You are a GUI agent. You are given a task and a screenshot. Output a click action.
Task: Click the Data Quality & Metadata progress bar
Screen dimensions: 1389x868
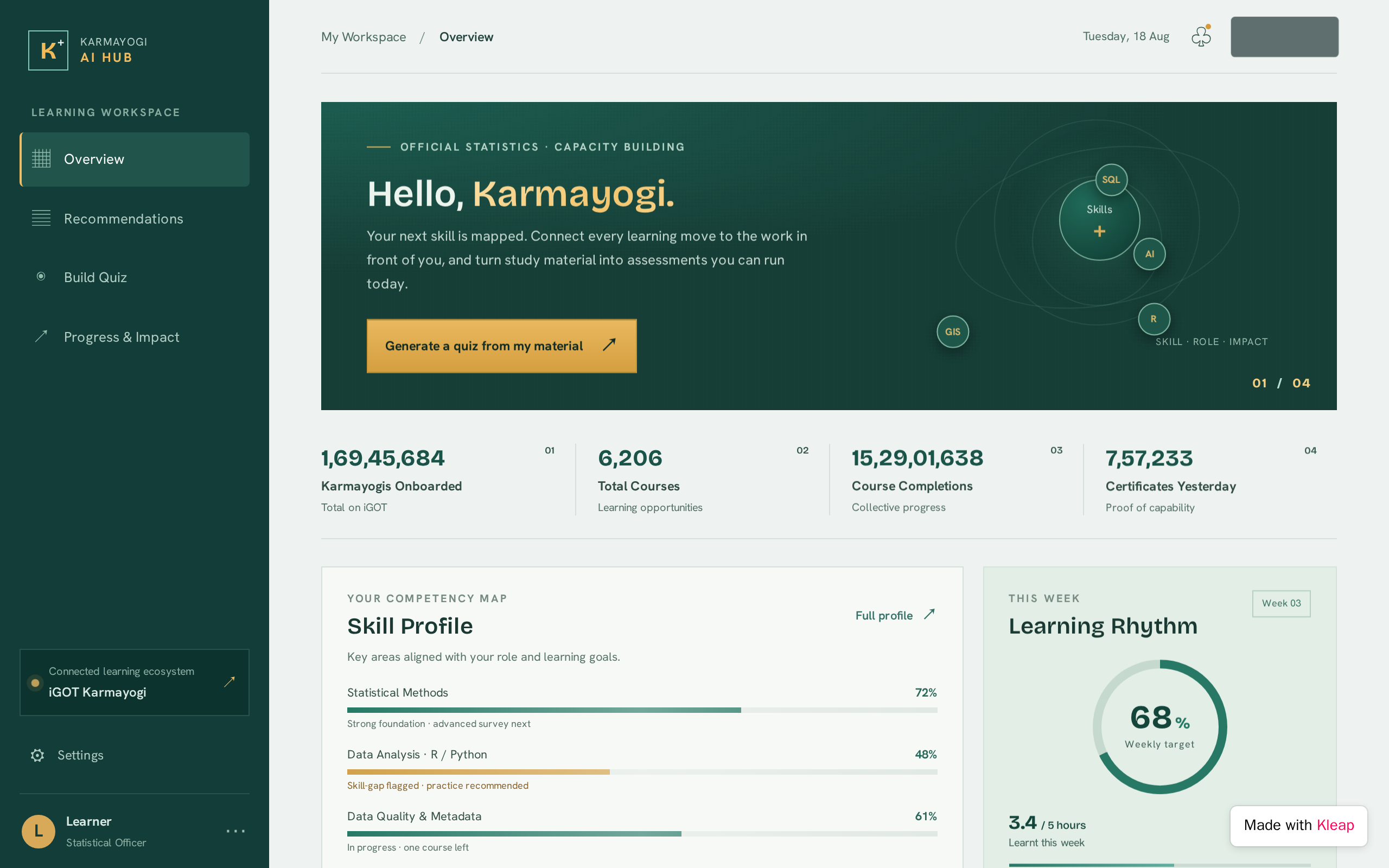pos(642,834)
